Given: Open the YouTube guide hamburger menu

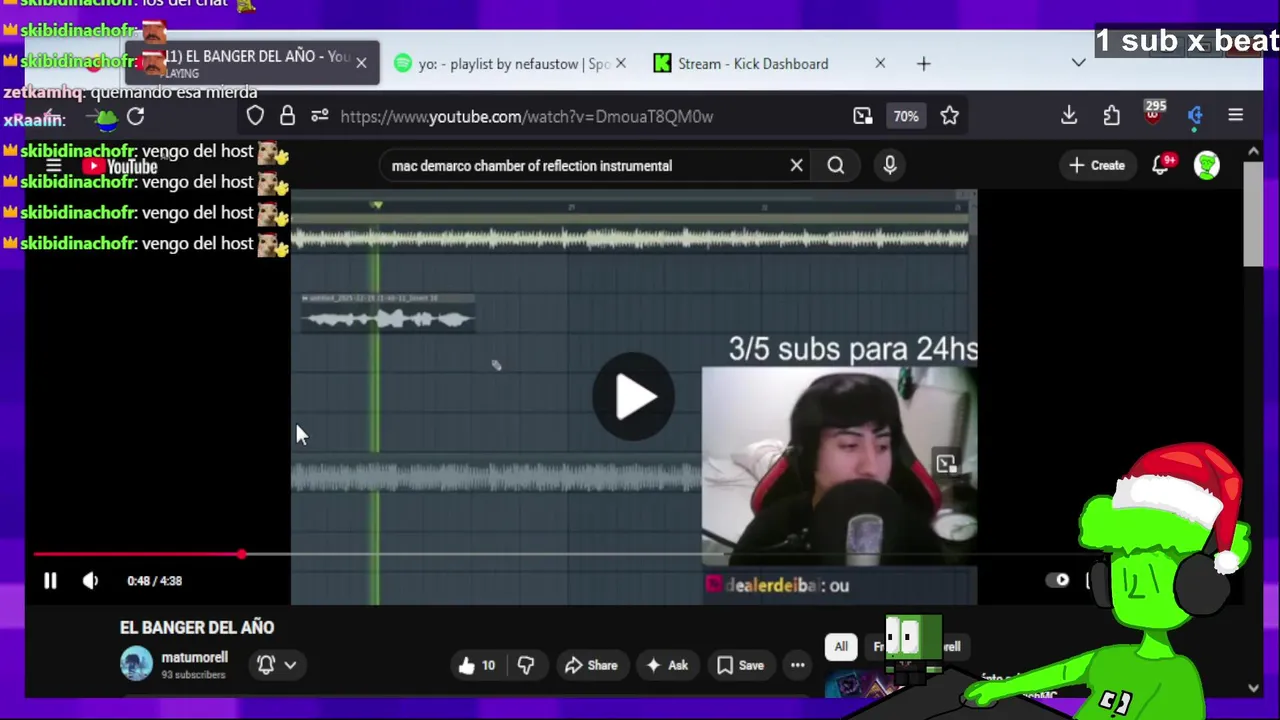Looking at the screenshot, I should [x=54, y=167].
